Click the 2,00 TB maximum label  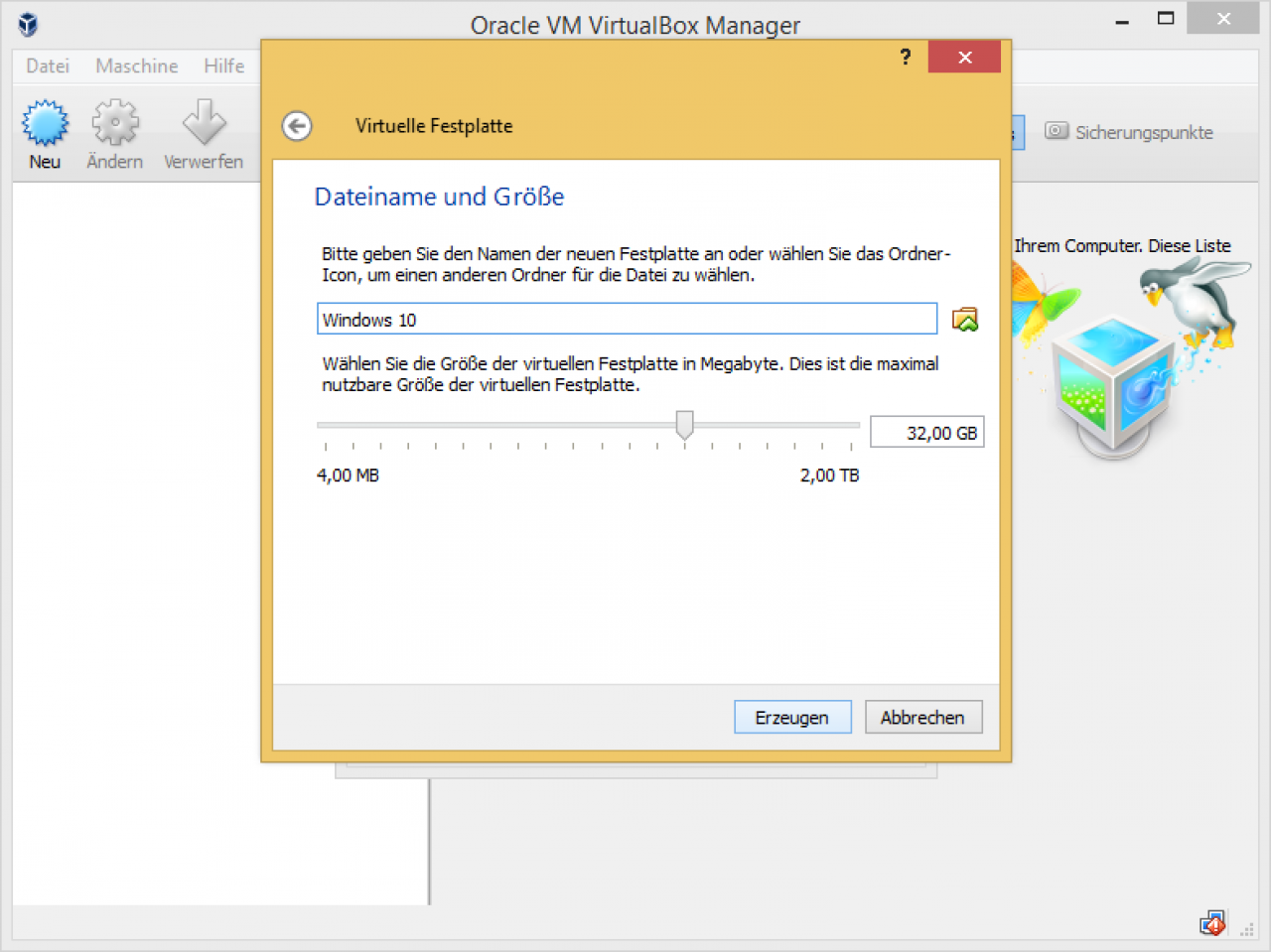click(x=830, y=476)
